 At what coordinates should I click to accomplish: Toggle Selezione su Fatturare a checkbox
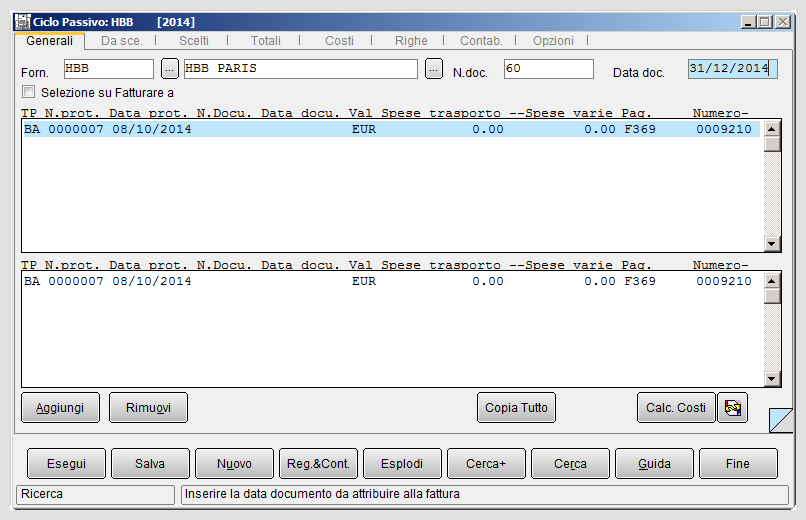coord(29,92)
